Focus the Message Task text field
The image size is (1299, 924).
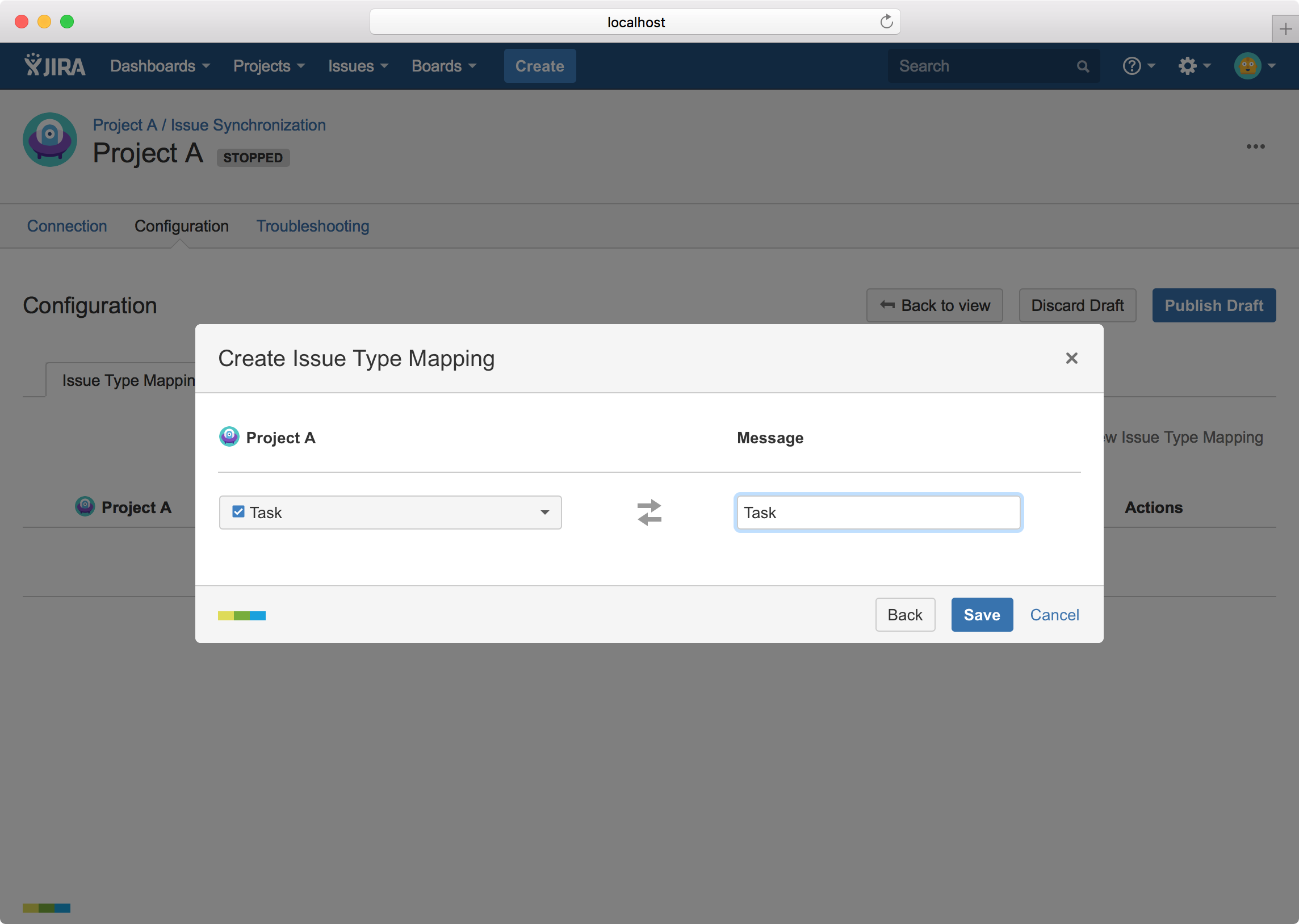878,513
